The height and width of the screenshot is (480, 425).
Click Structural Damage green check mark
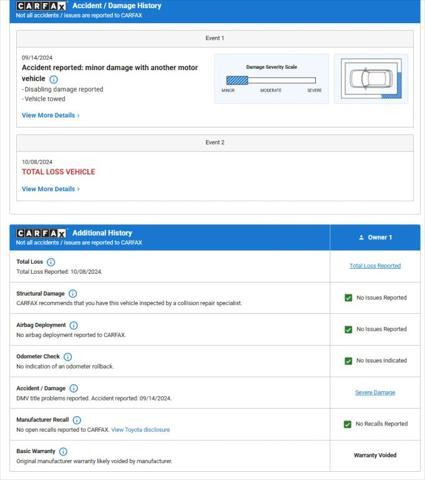pyautogui.click(x=348, y=298)
